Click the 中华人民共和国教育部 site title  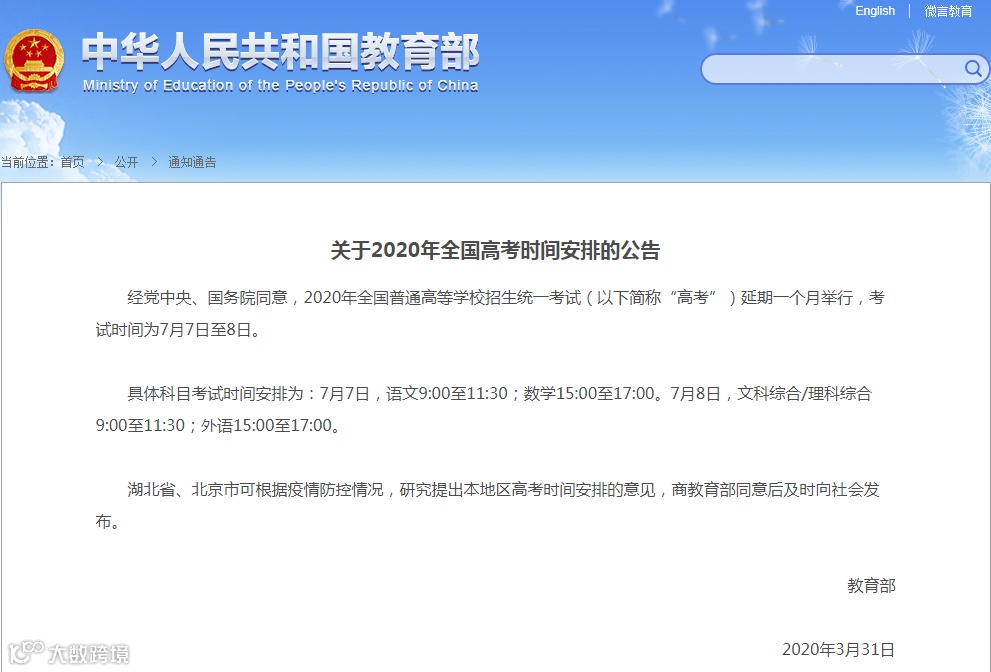(x=280, y=52)
